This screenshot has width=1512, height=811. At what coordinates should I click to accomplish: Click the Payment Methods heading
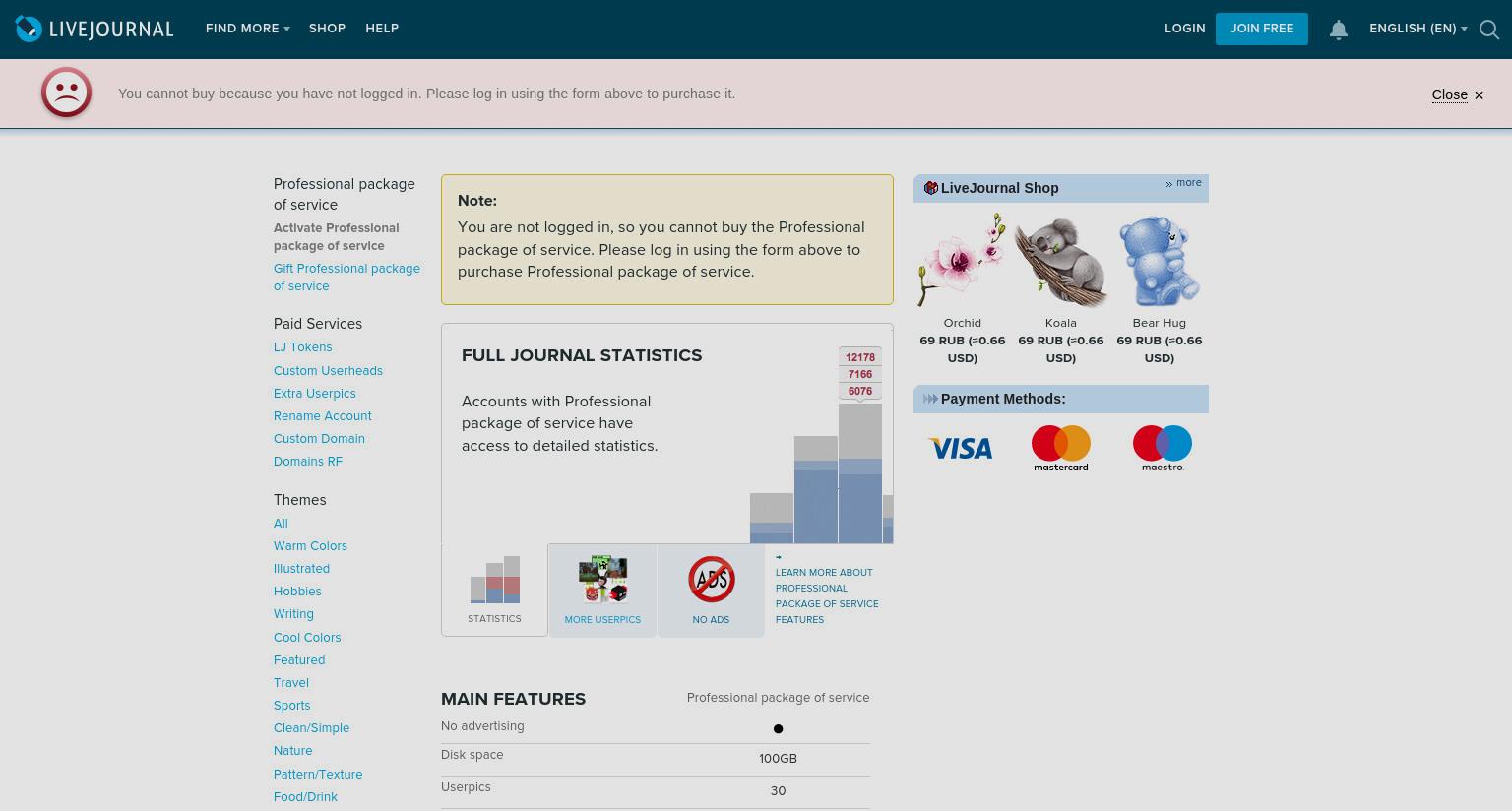pos(1003,399)
